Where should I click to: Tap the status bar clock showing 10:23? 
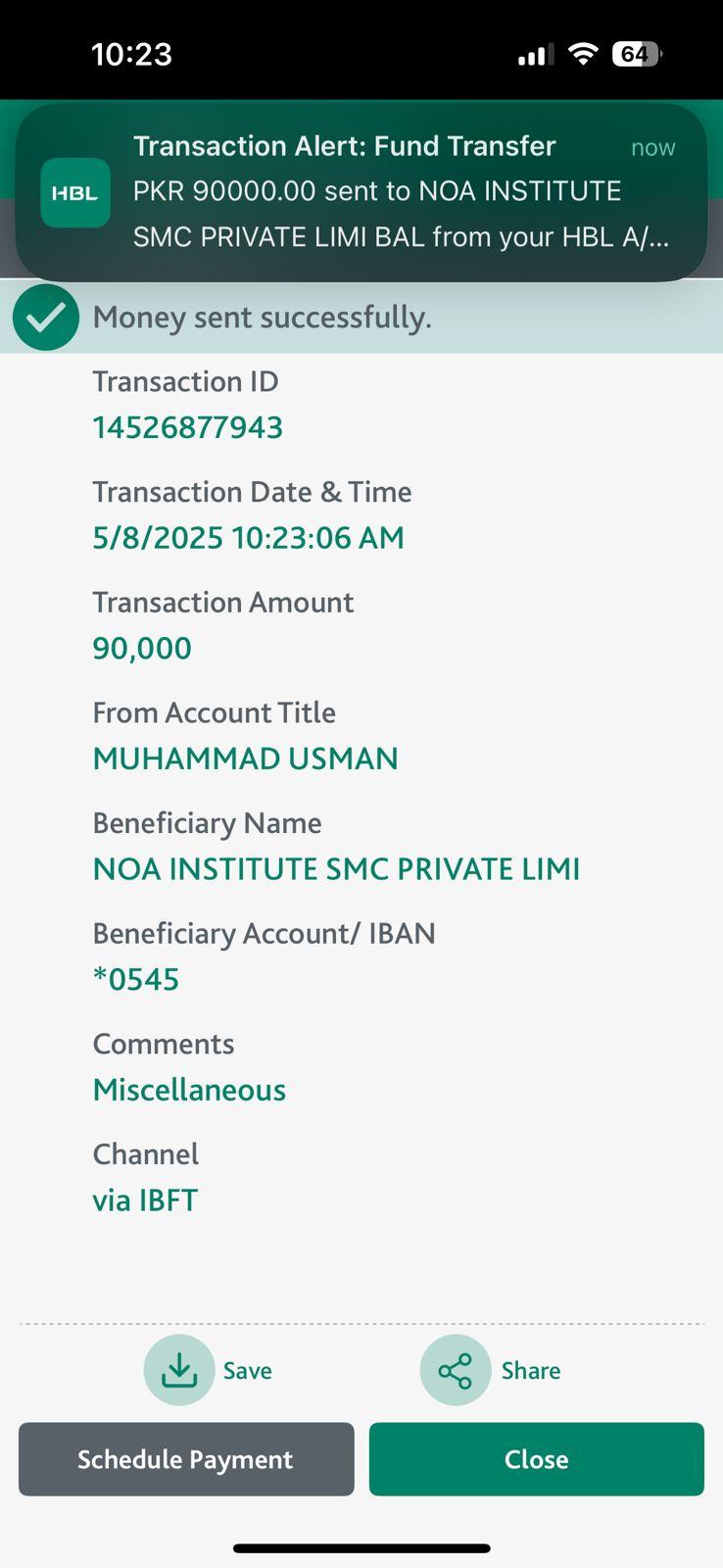tap(131, 54)
